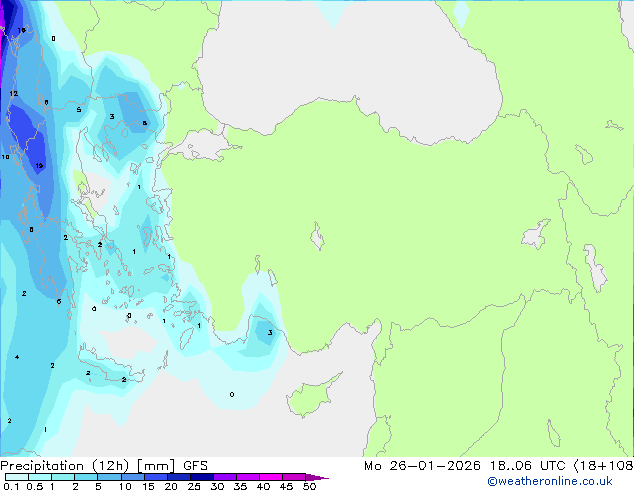Click legend tick label '30'
634x490 pixels.
point(218,486)
